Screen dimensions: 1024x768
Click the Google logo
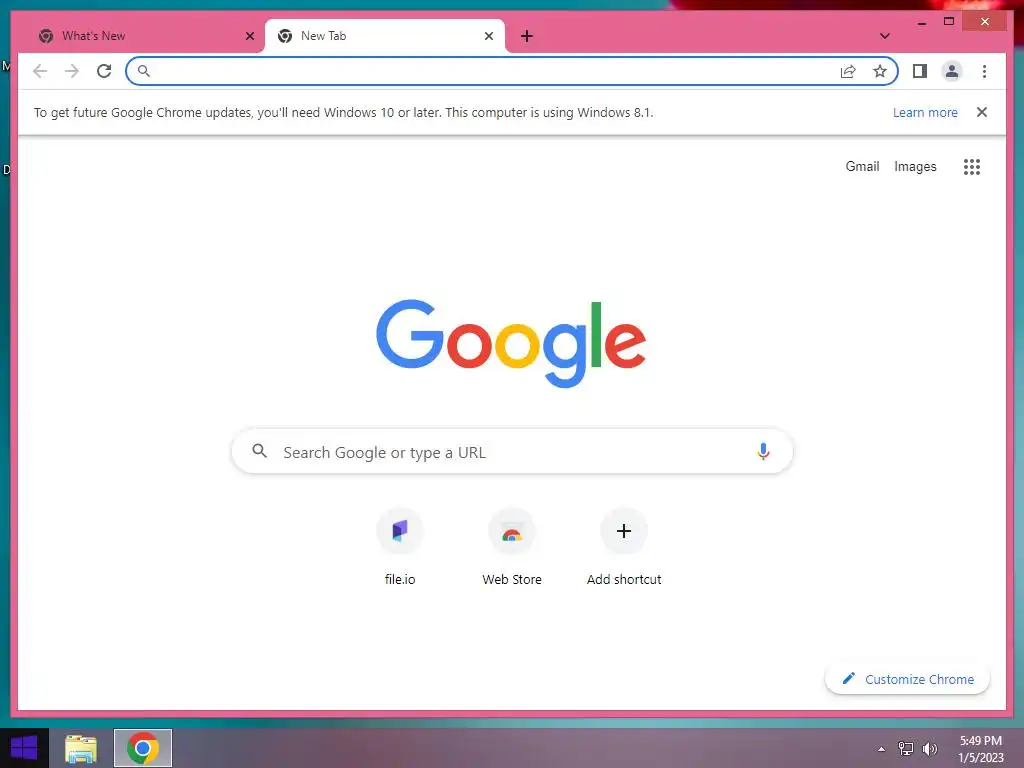click(511, 343)
